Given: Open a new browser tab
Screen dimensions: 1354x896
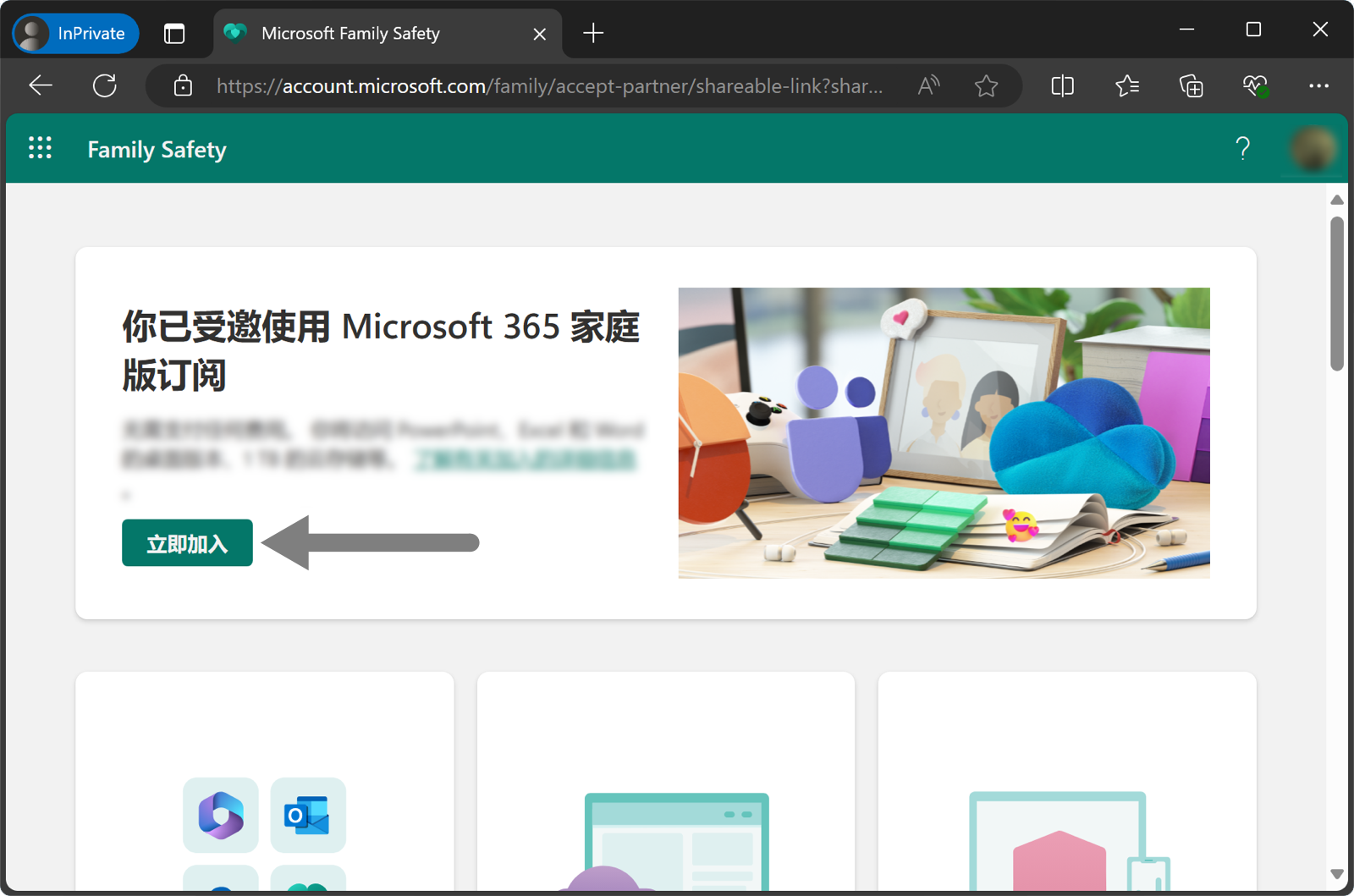Looking at the screenshot, I should tap(593, 34).
